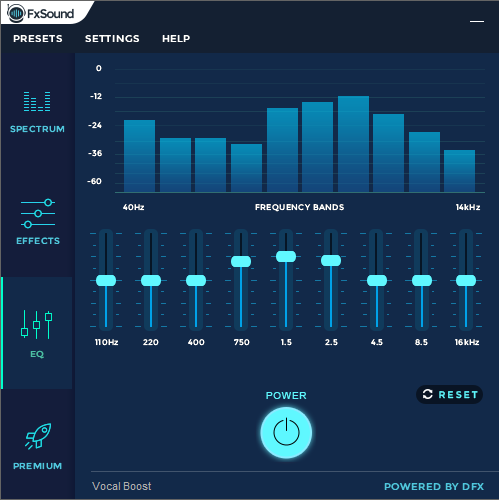Open the Spectrum view icon
This screenshot has height=500, width=499.
(37, 101)
